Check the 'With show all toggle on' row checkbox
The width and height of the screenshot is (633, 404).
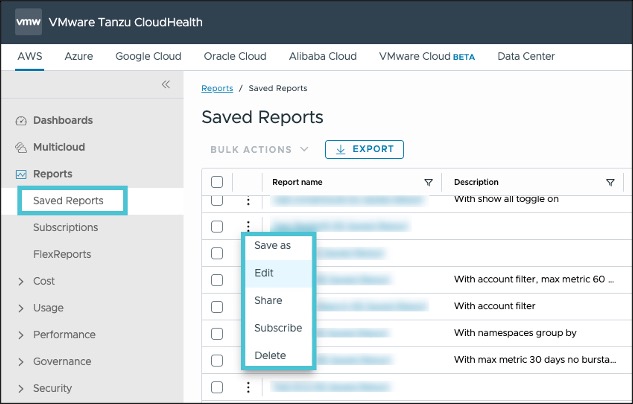[217, 201]
